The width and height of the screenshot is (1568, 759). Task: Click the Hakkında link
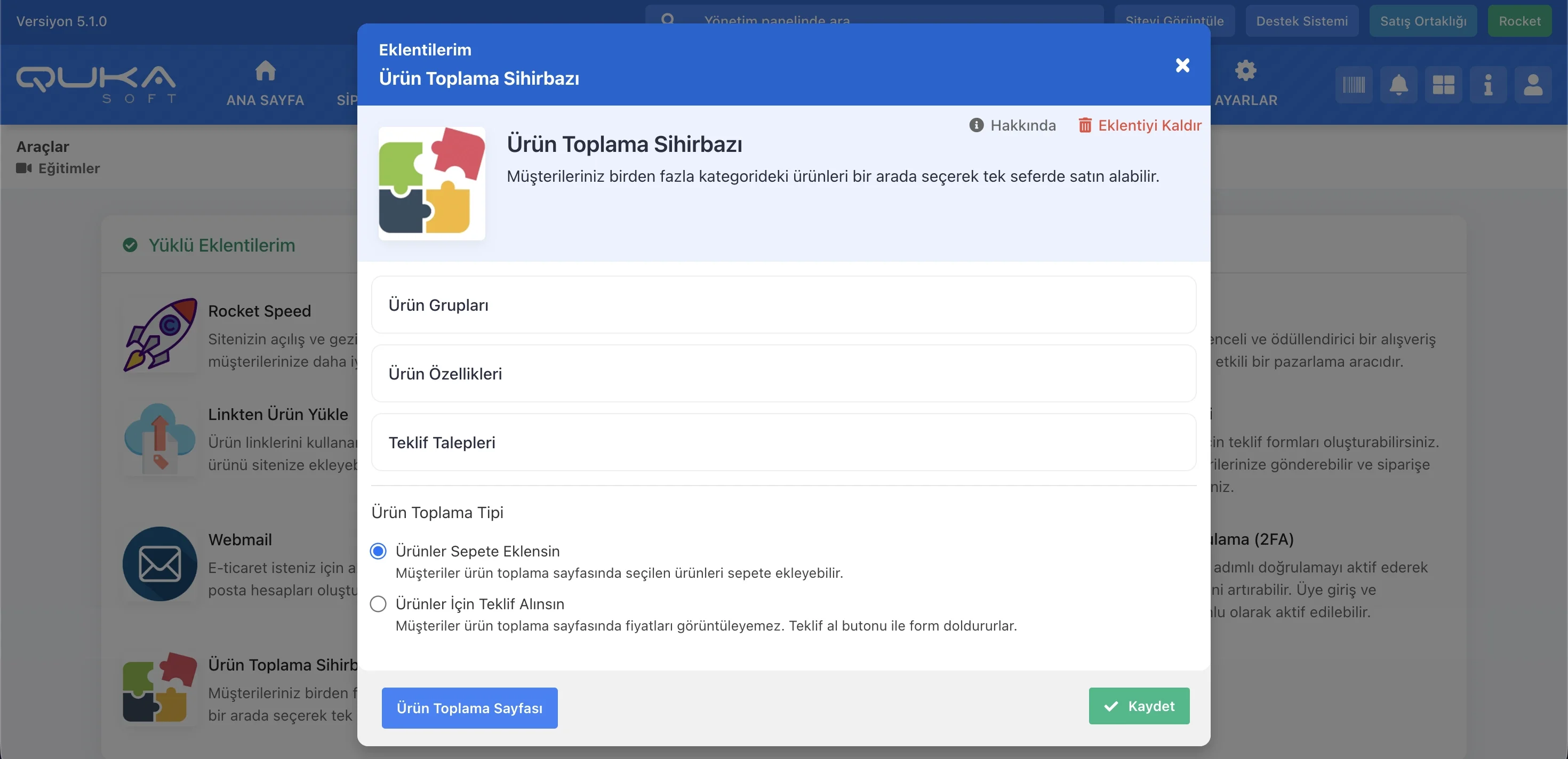tap(1013, 125)
